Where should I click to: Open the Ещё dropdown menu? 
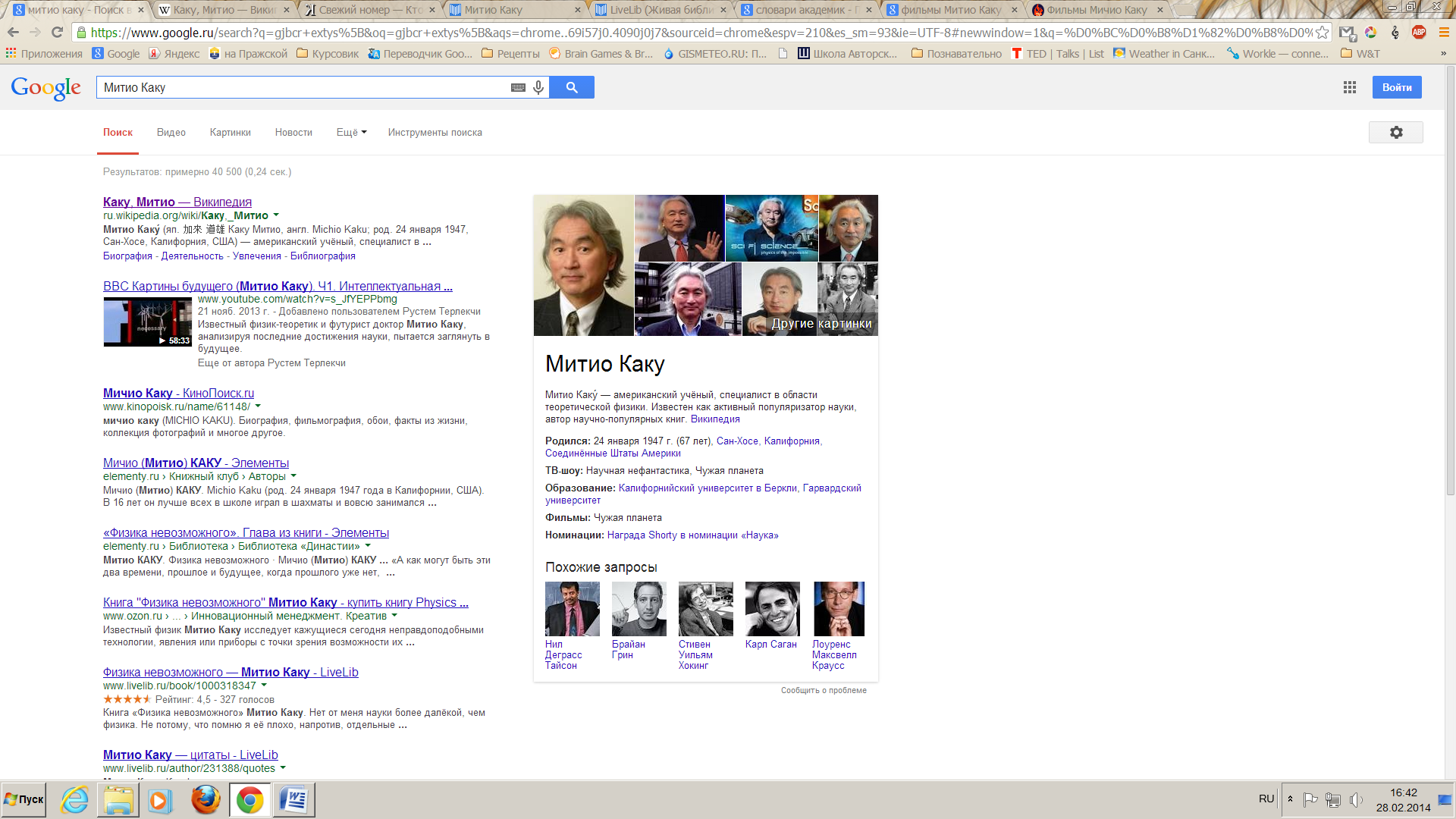tap(351, 132)
